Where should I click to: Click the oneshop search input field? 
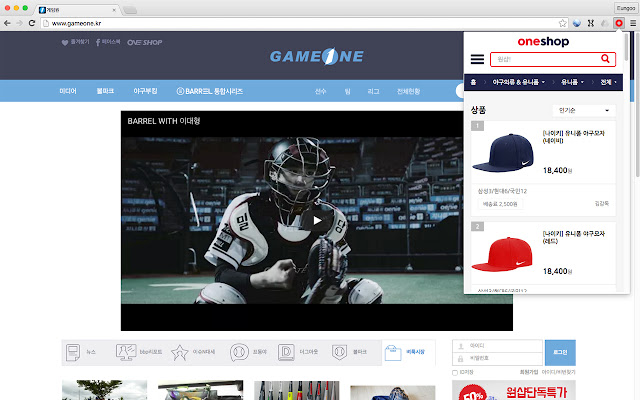(x=545, y=59)
